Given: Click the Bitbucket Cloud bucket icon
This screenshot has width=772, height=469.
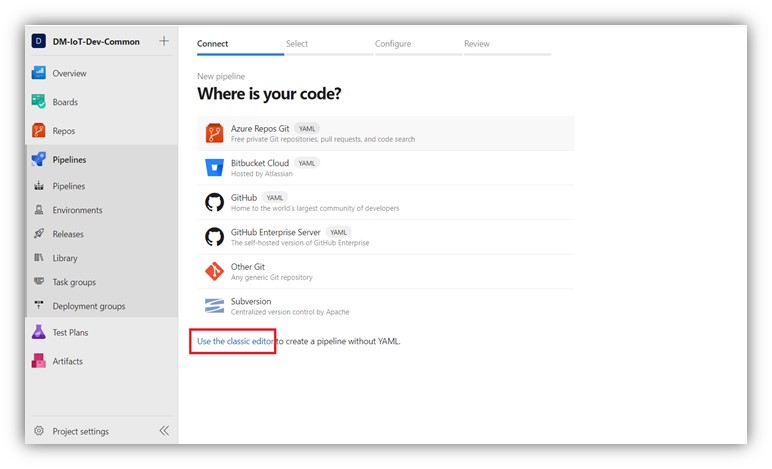Looking at the screenshot, I should tap(214, 167).
